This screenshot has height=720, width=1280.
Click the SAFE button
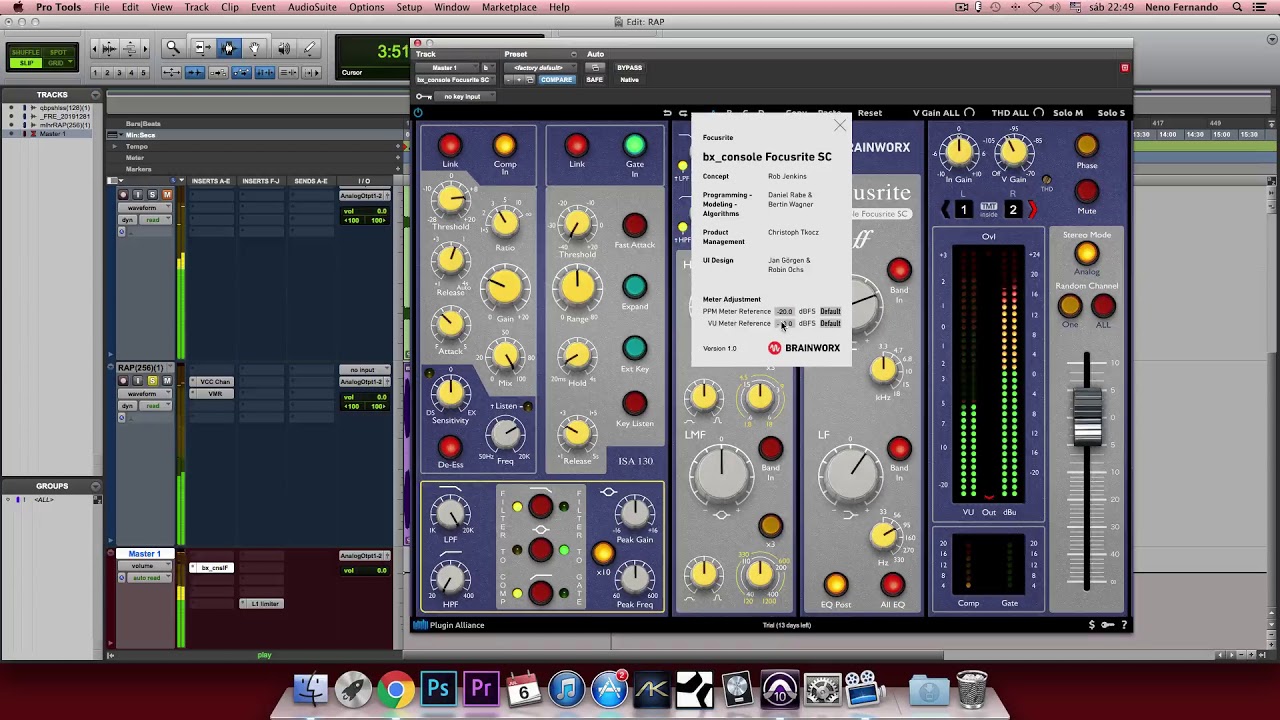(594, 80)
